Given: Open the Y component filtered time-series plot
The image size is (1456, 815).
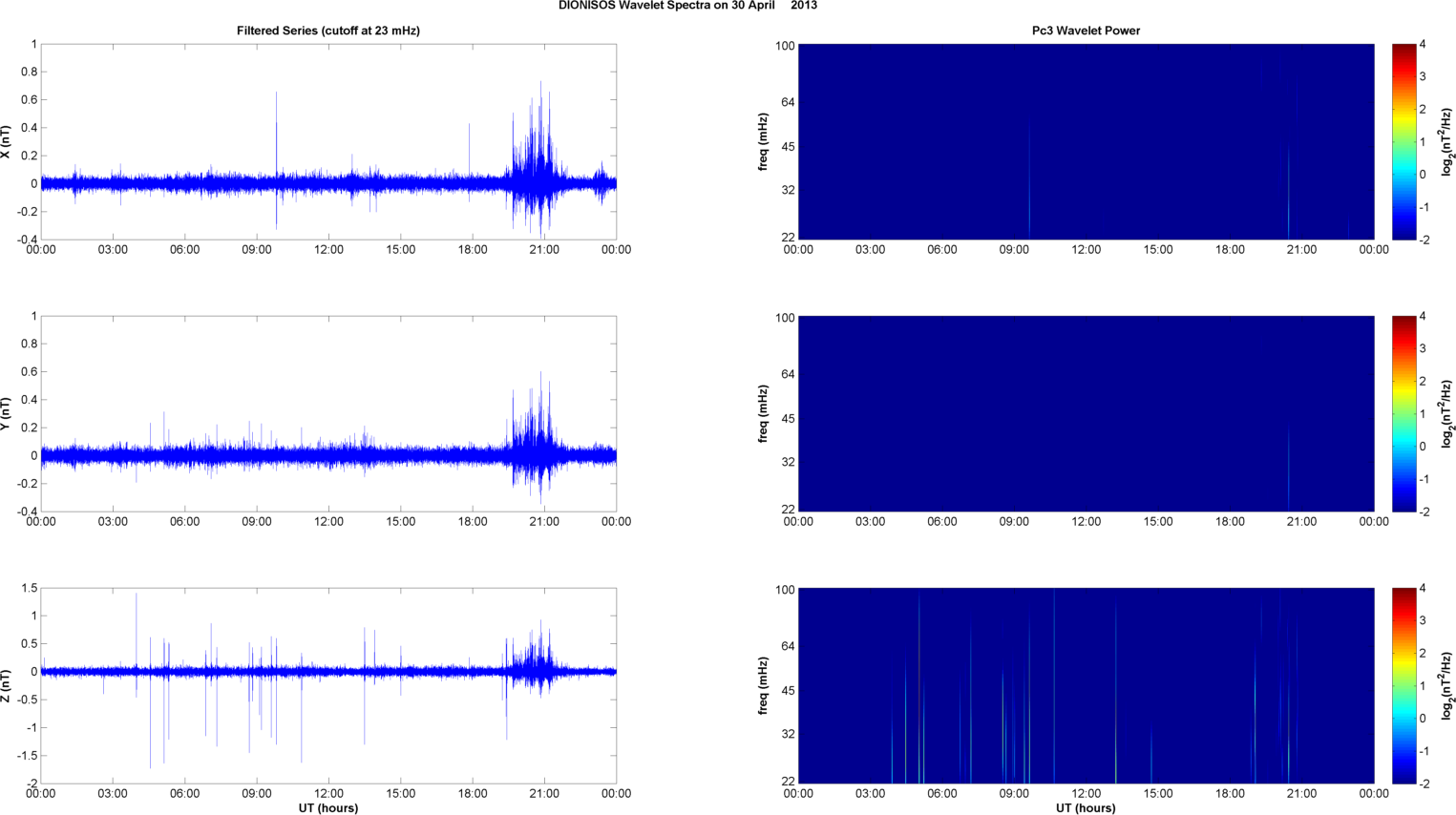Looking at the screenshot, I should [x=328, y=414].
